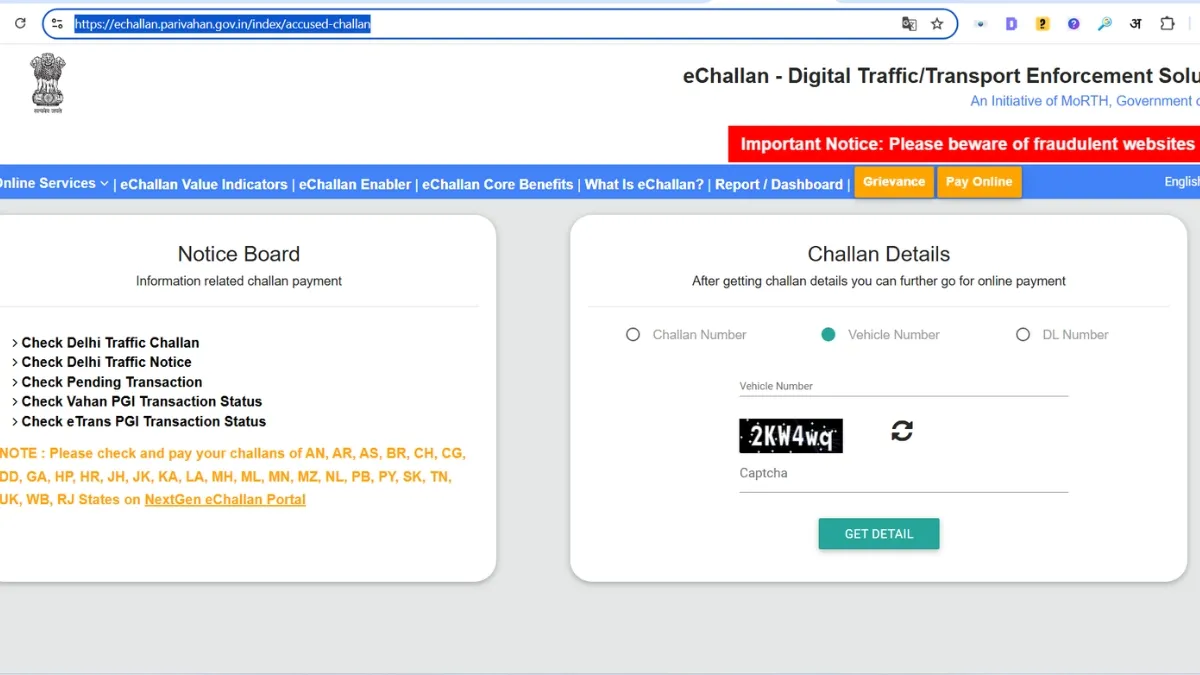The image size is (1200, 675).
Task: Select the Vehicle Number radio option
Action: pyautogui.click(x=828, y=335)
